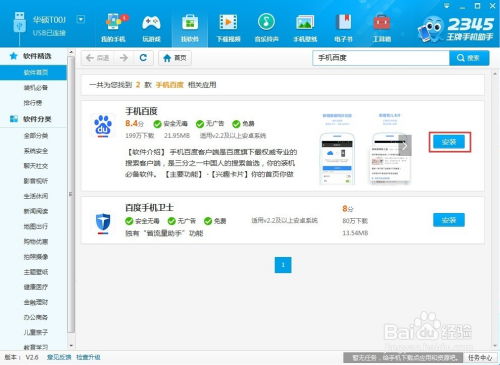Click the 手机百度 paw app icon
The height and width of the screenshot is (365, 500).
[x=103, y=126]
